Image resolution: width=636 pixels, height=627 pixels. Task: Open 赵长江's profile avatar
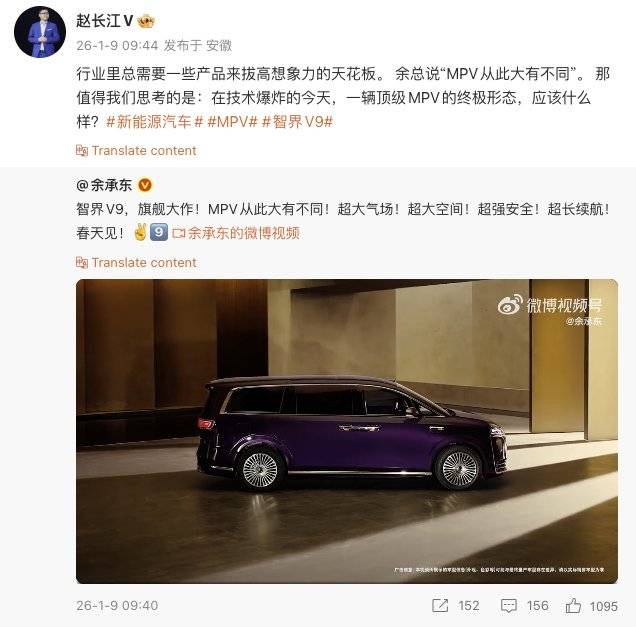tap(40, 32)
